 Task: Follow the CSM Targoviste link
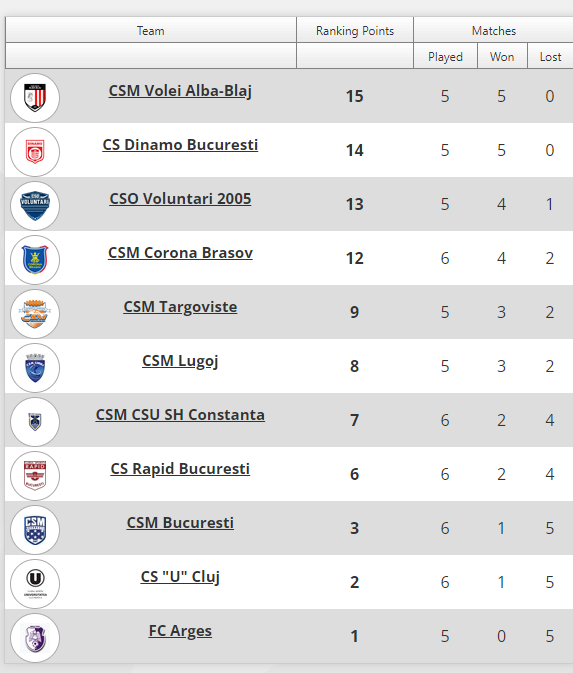point(180,307)
